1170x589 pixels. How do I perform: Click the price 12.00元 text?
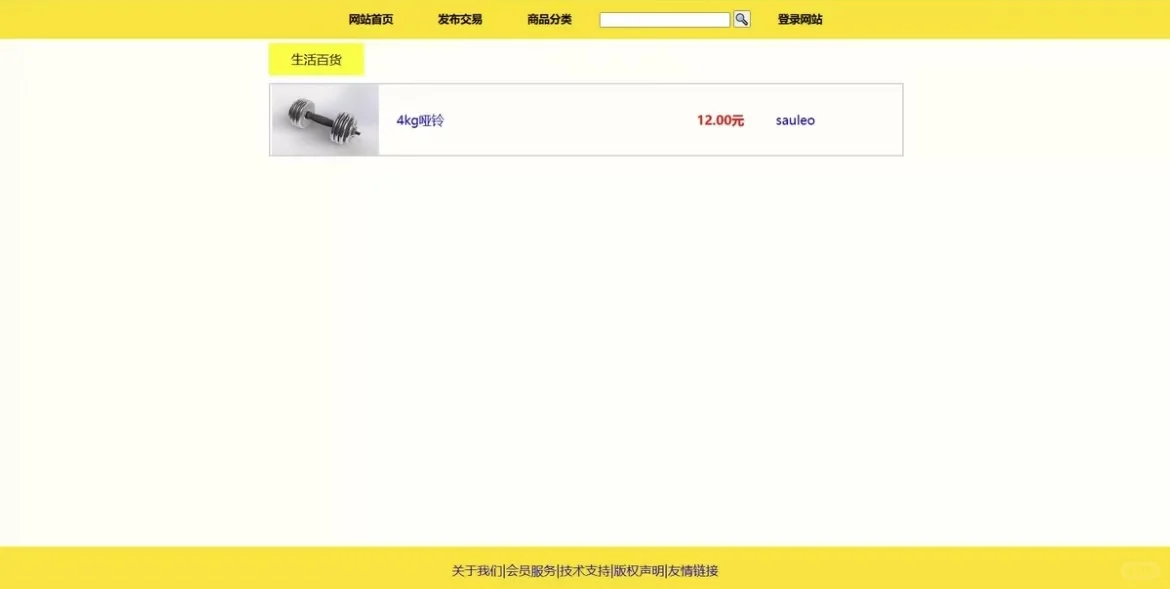pyautogui.click(x=719, y=119)
